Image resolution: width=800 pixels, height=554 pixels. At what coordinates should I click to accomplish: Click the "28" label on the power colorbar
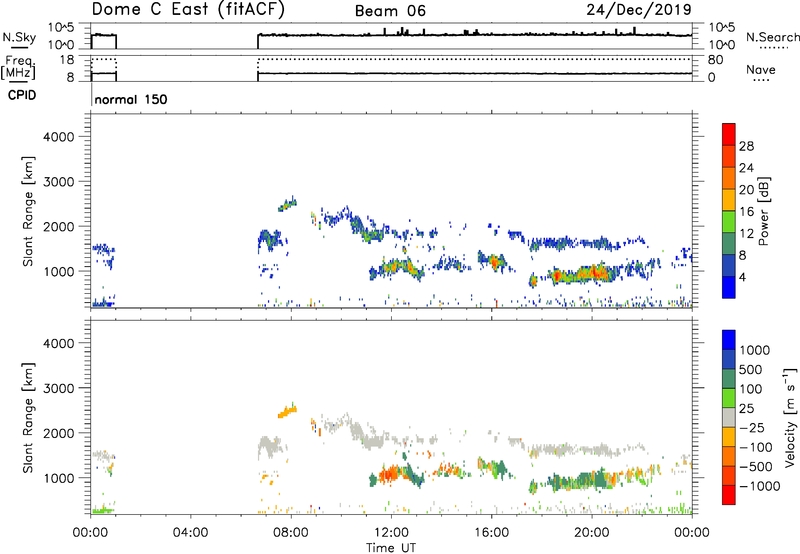click(x=746, y=146)
